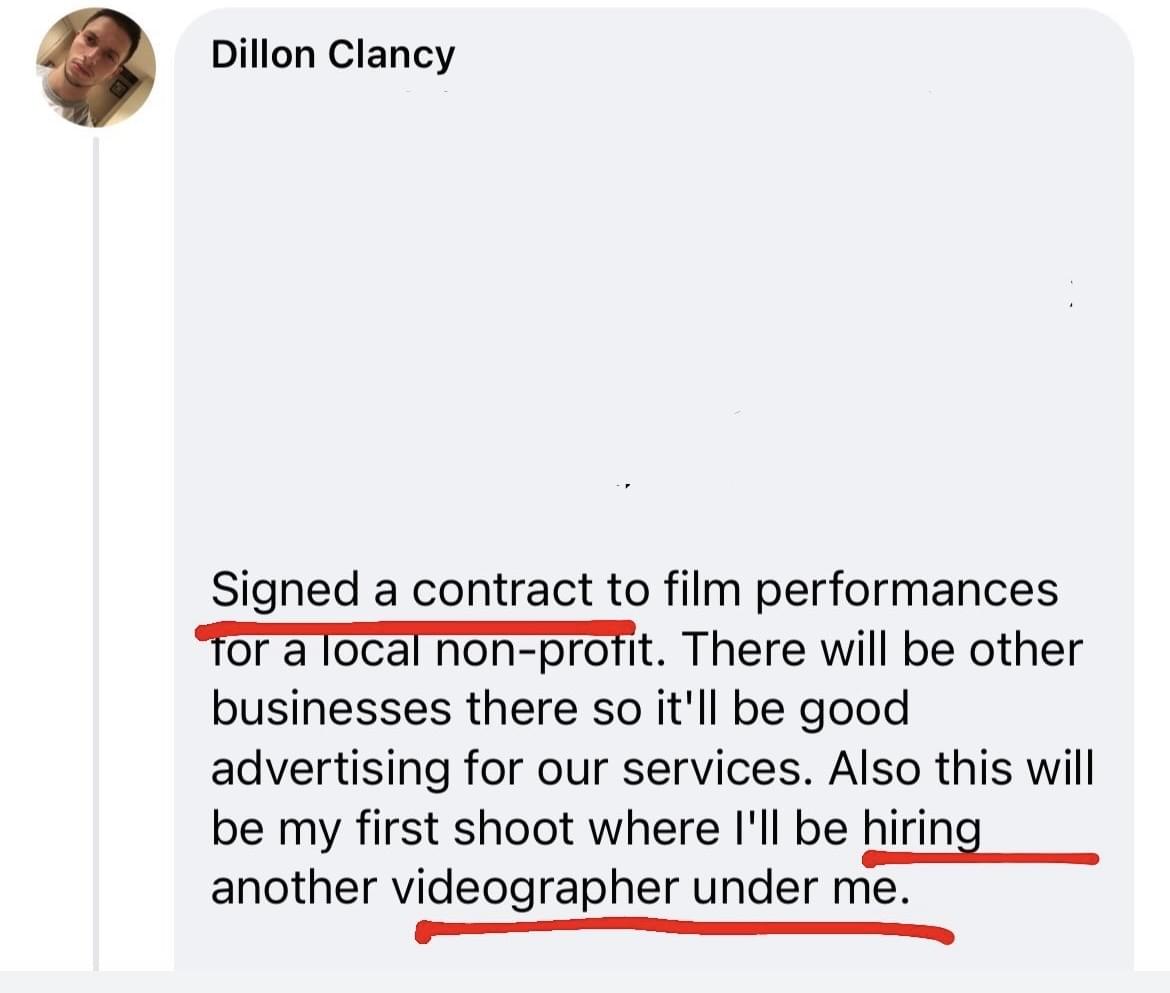Viewport: 1170px width, 993px height.
Task: Click the Dillon Clancy commenter name
Action: click(x=333, y=55)
